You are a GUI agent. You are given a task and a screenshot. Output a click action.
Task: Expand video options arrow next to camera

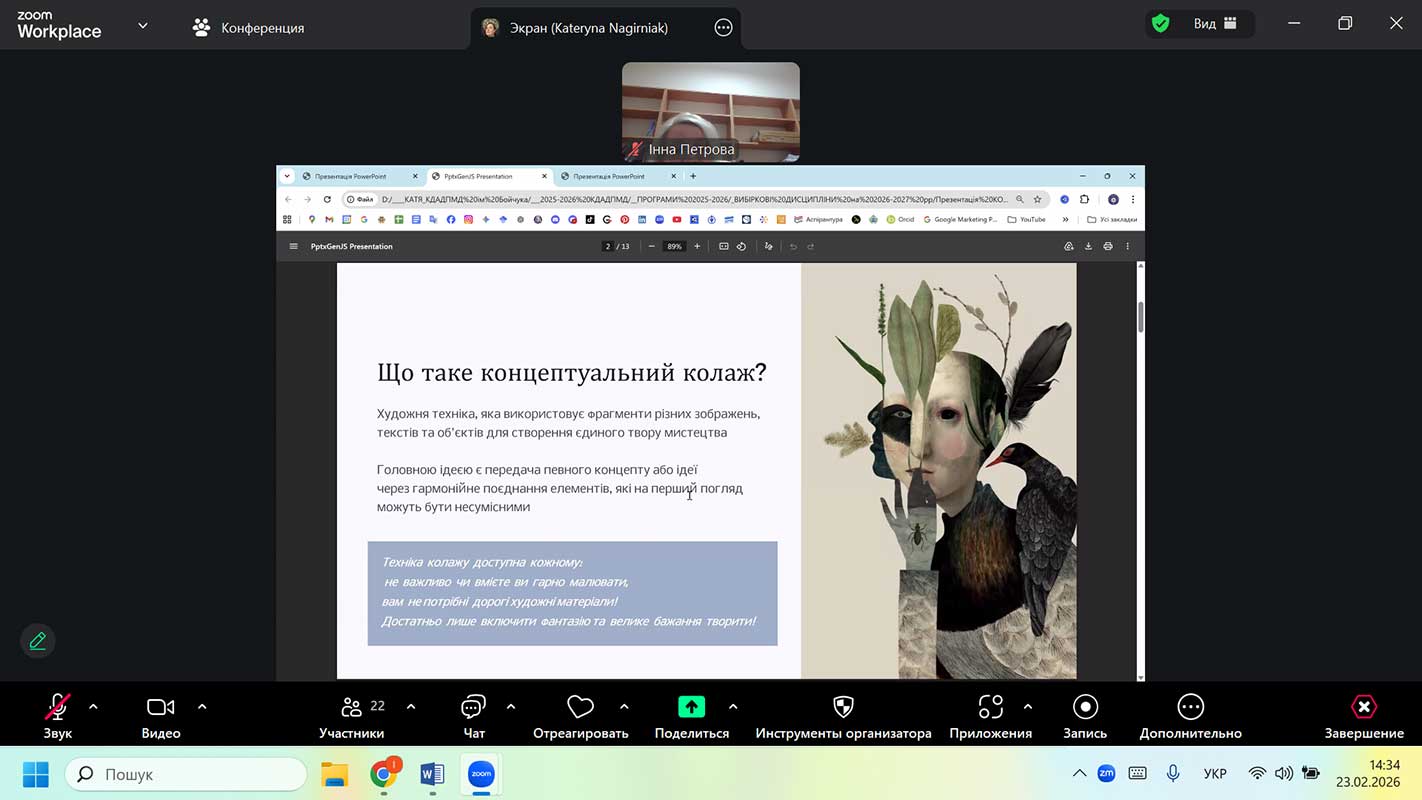pos(202,707)
